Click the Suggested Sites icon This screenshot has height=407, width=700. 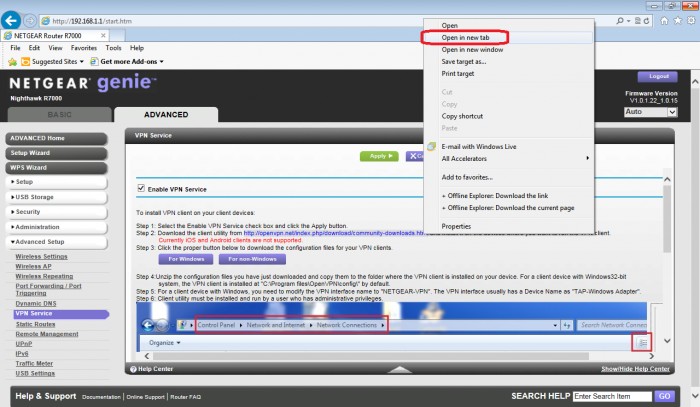point(25,62)
